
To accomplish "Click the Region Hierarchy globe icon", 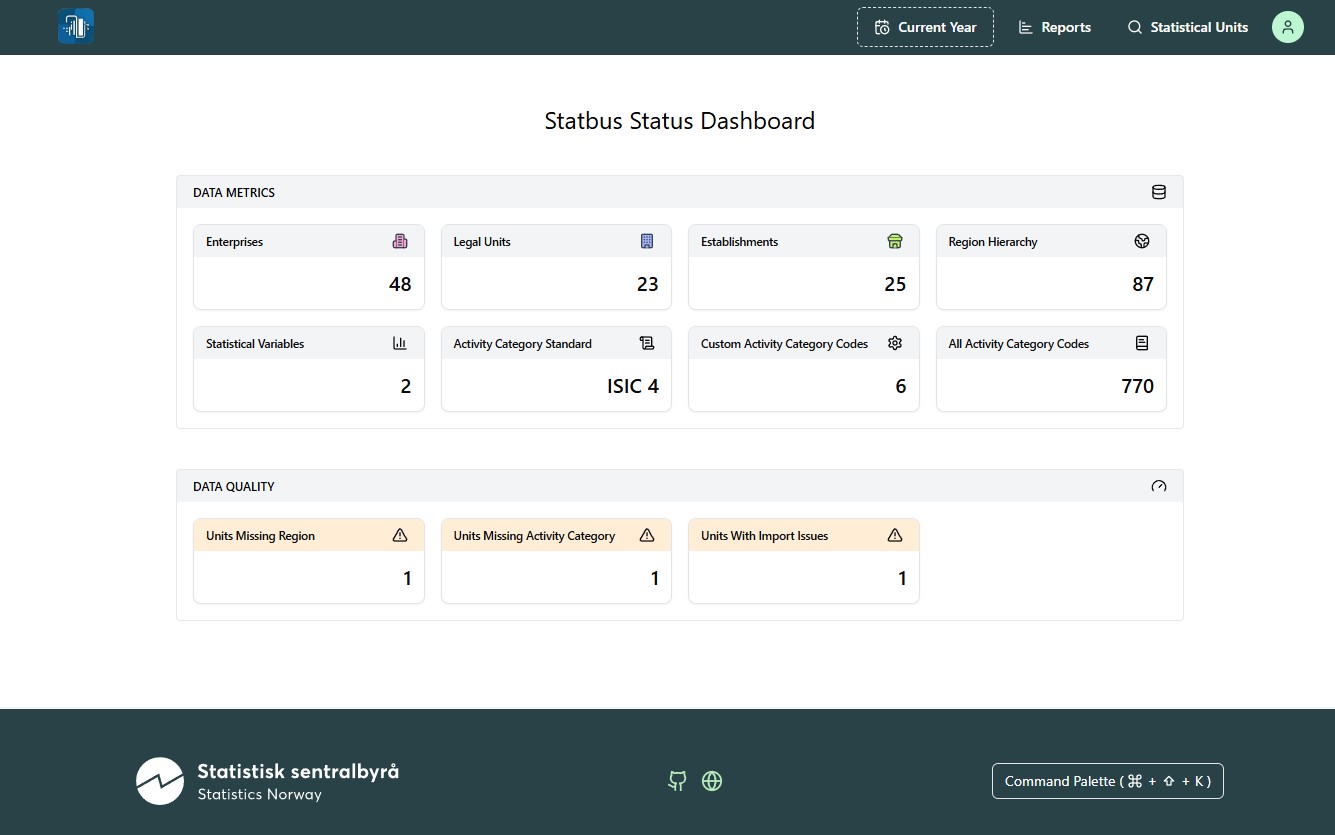I will point(1142,241).
